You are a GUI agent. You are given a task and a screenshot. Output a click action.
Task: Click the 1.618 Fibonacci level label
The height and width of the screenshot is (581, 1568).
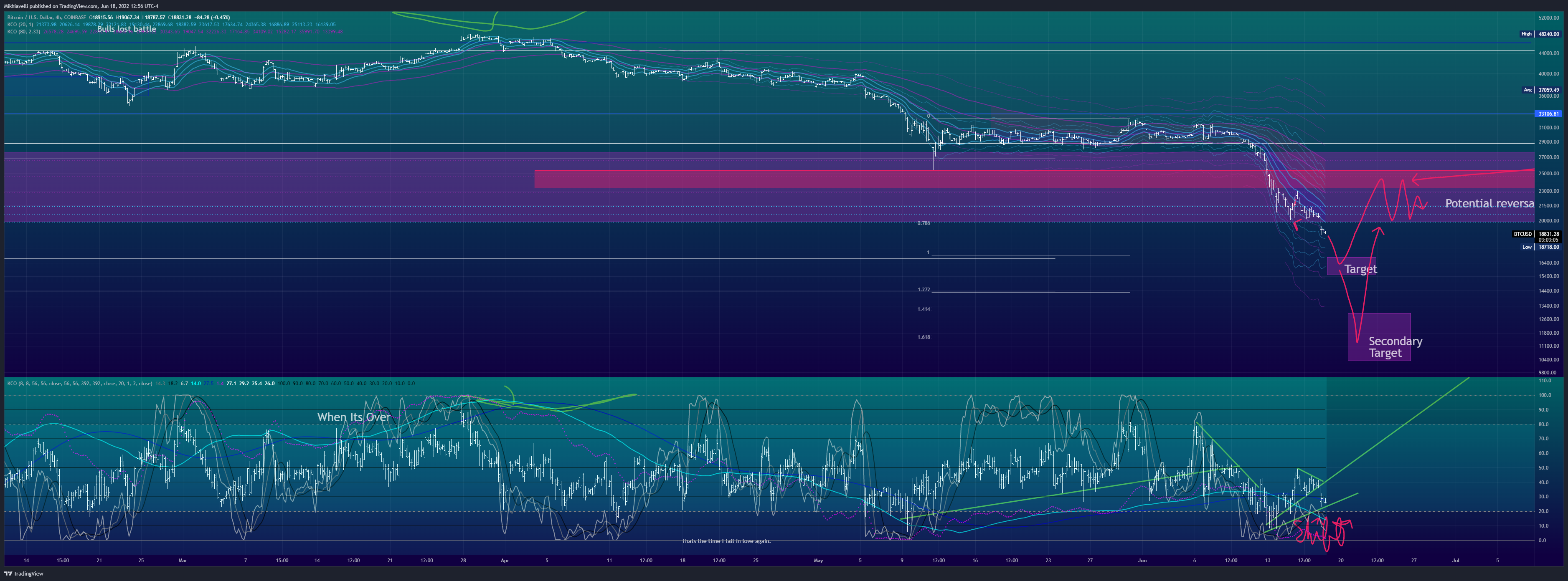tap(924, 337)
